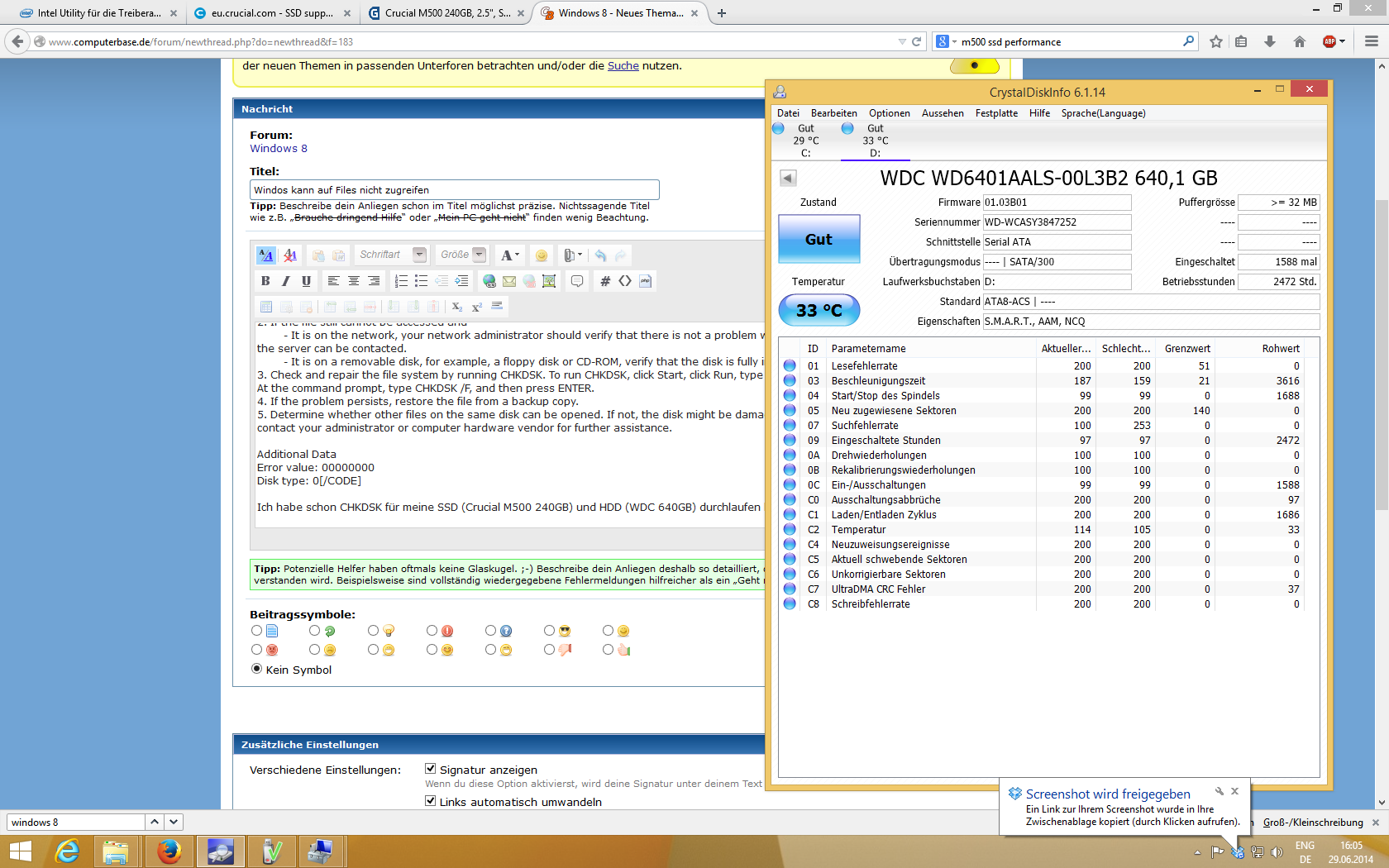The width and height of the screenshot is (1389, 868).
Task: Click the 33 °C temperature button
Action: pos(819,310)
